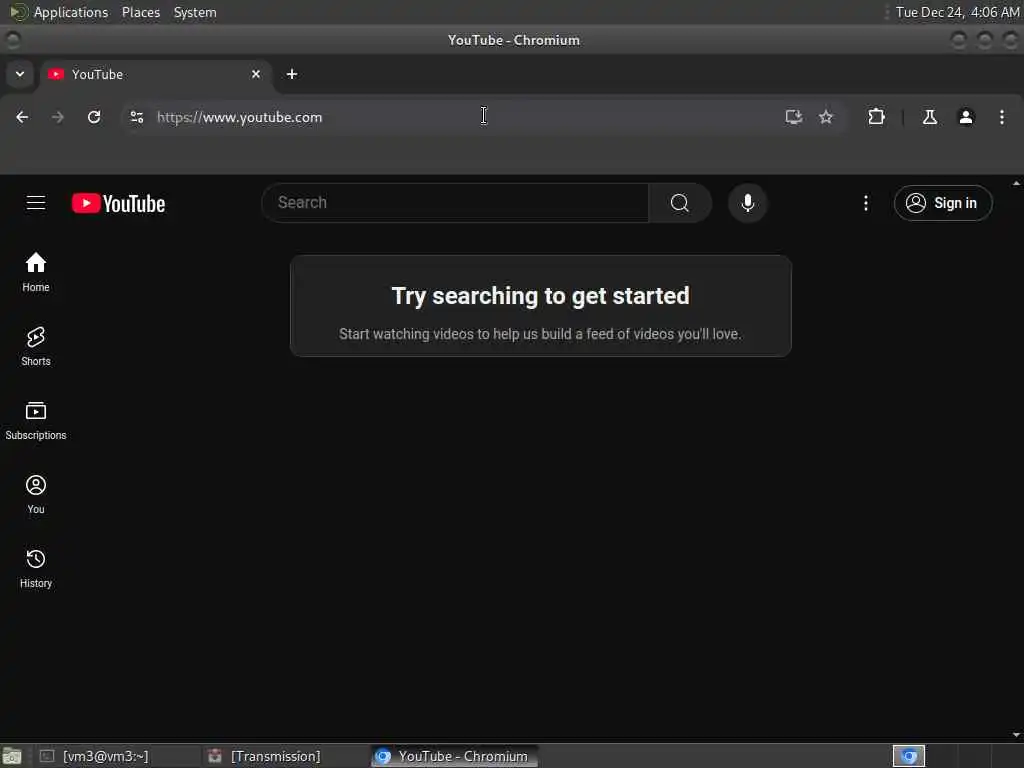Open the YouTube hamburger guide menu
The height and width of the screenshot is (768, 1024).
(x=36, y=203)
